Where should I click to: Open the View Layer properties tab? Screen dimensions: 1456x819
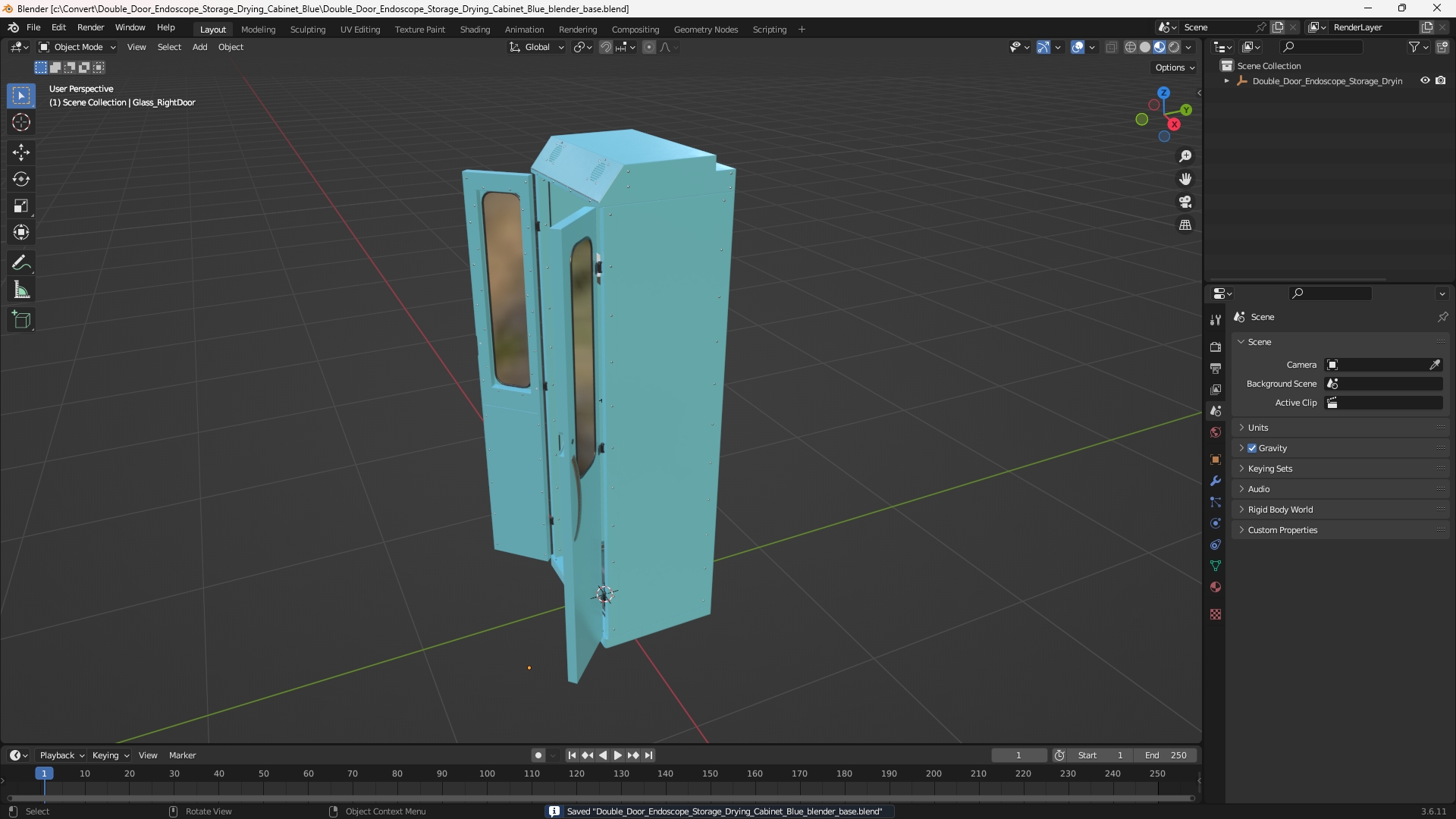[x=1216, y=389]
